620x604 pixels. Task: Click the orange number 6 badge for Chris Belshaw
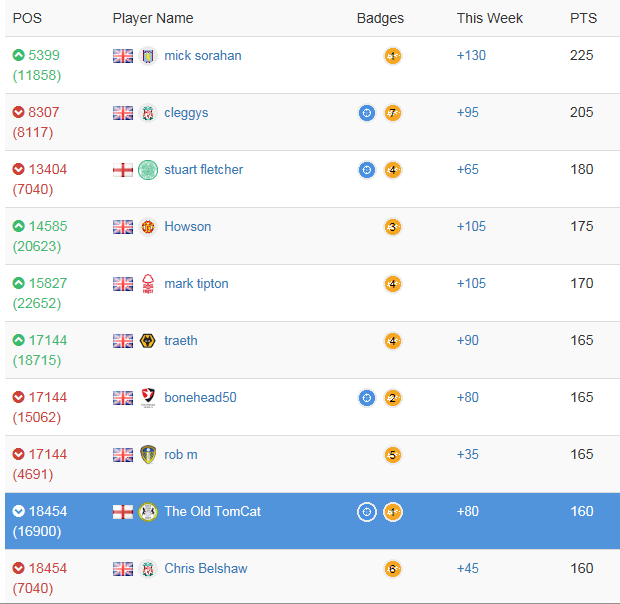(x=393, y=569)
